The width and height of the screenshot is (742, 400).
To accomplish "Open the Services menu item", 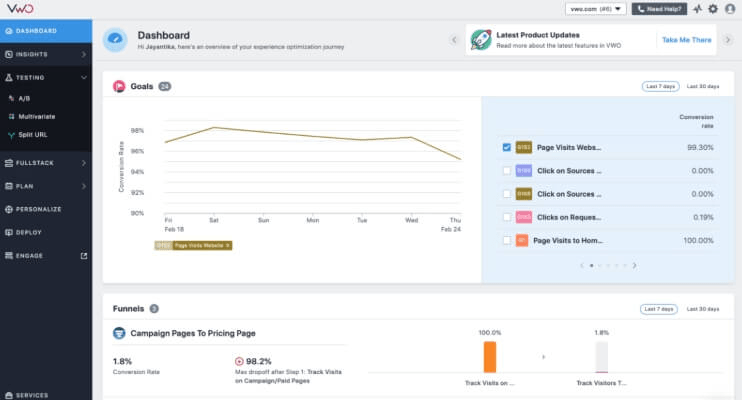I will 46,395.
